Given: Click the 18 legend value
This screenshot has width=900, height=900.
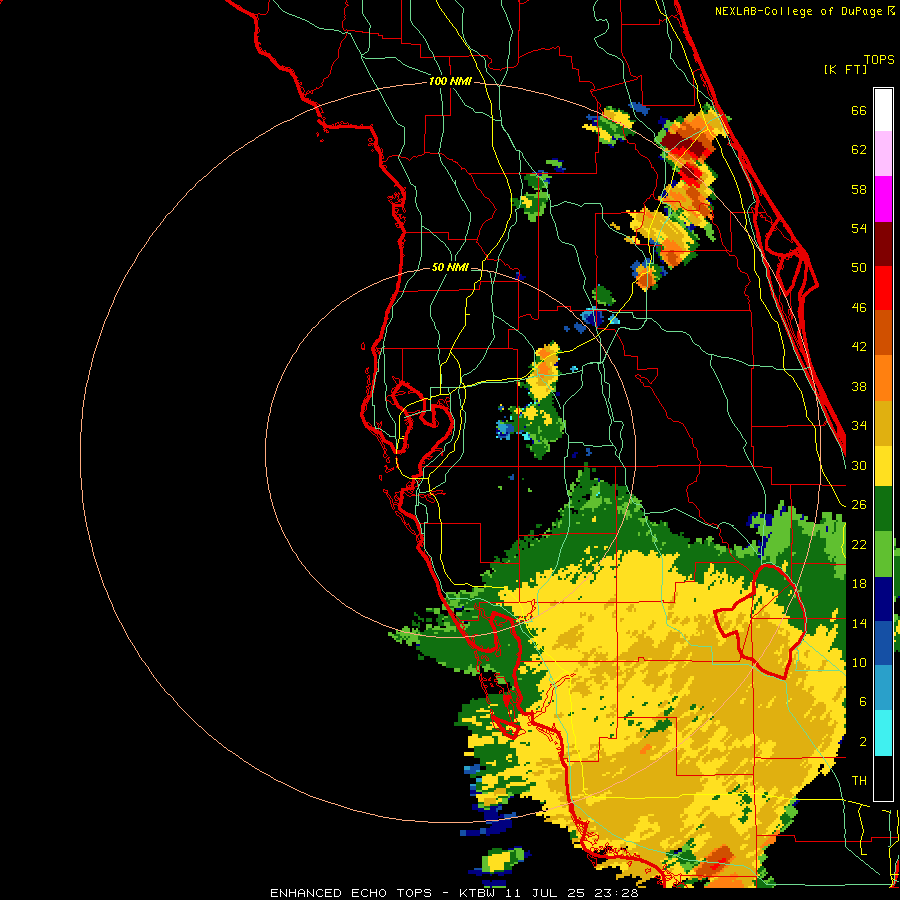Looking at the screenshot, I should 859,584.
